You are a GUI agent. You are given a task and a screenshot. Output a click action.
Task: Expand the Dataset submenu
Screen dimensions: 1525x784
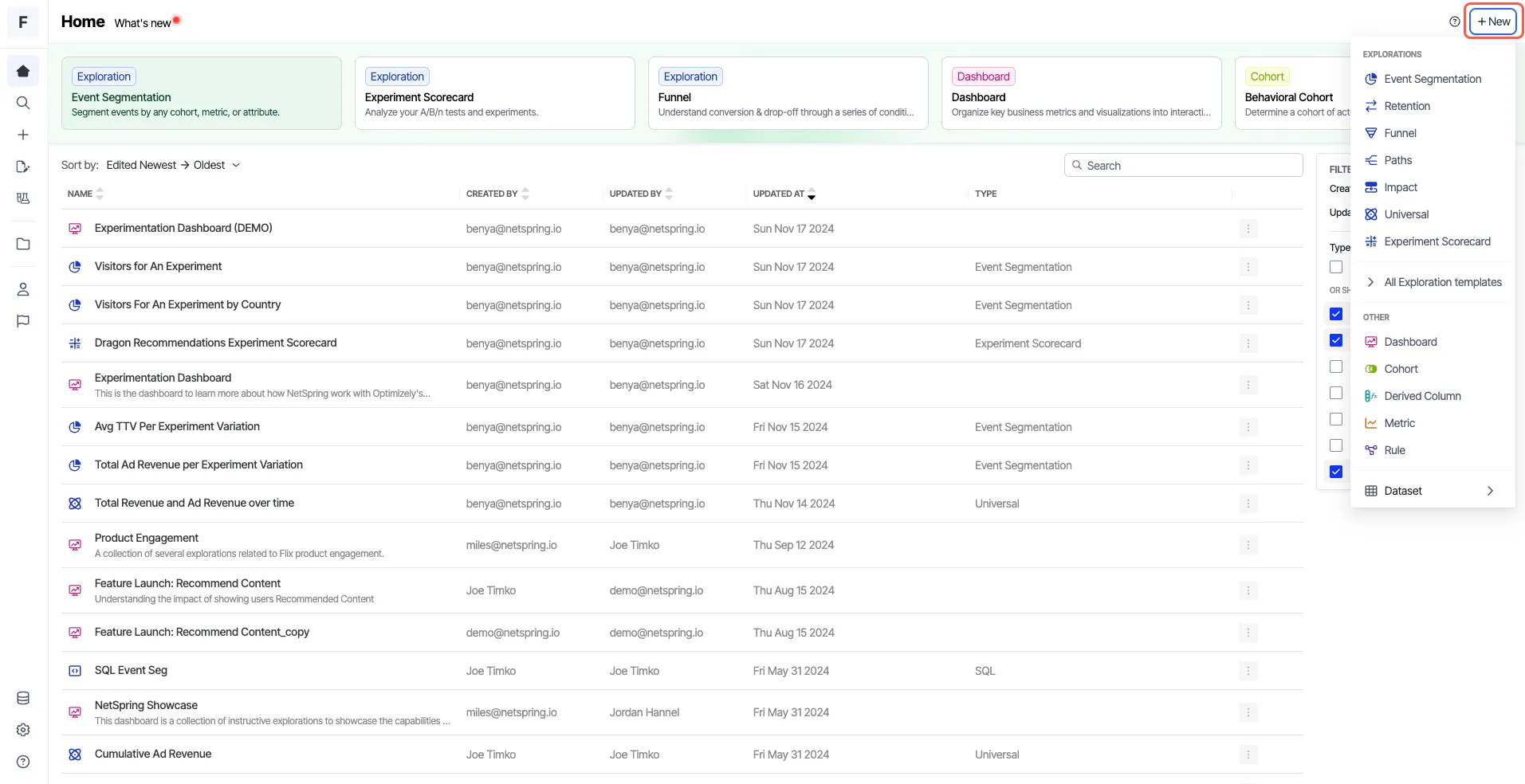point(1433,491)
